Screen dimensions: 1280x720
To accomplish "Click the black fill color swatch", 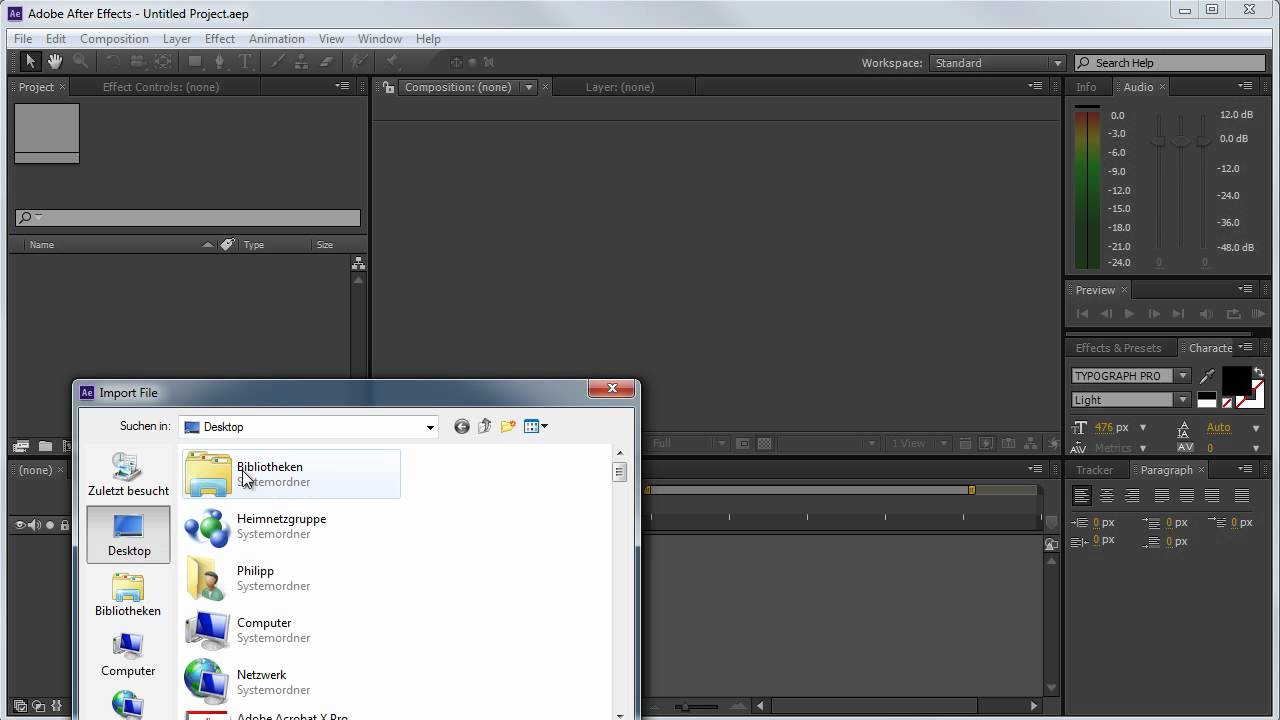I will tap(1237, 380).
